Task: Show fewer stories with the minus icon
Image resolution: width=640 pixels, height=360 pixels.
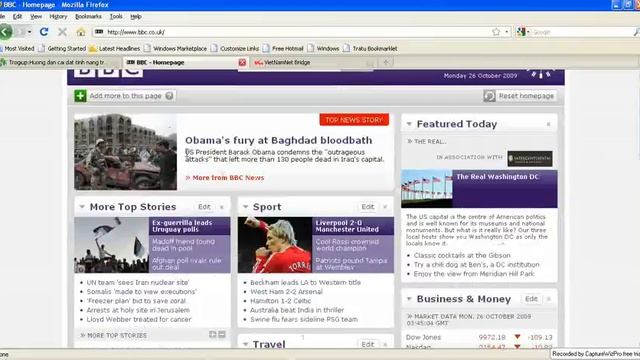Action: tap(222, 334)
